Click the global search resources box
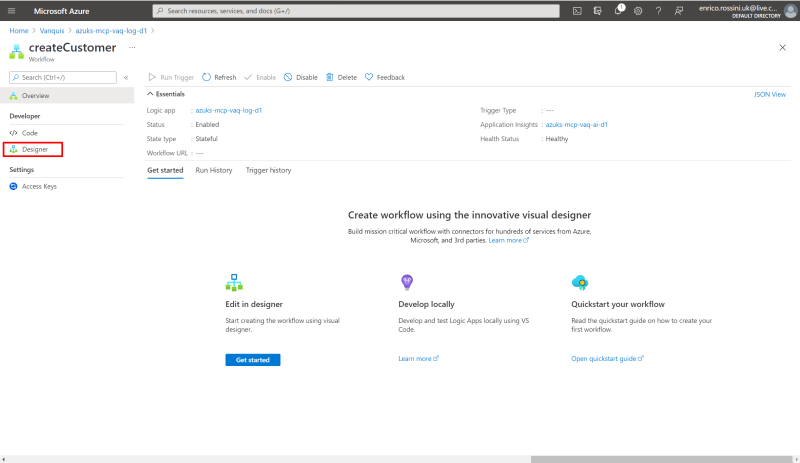The width and height of the screenshot is (800, 463). pyautogui.click(x=356, y=11)
